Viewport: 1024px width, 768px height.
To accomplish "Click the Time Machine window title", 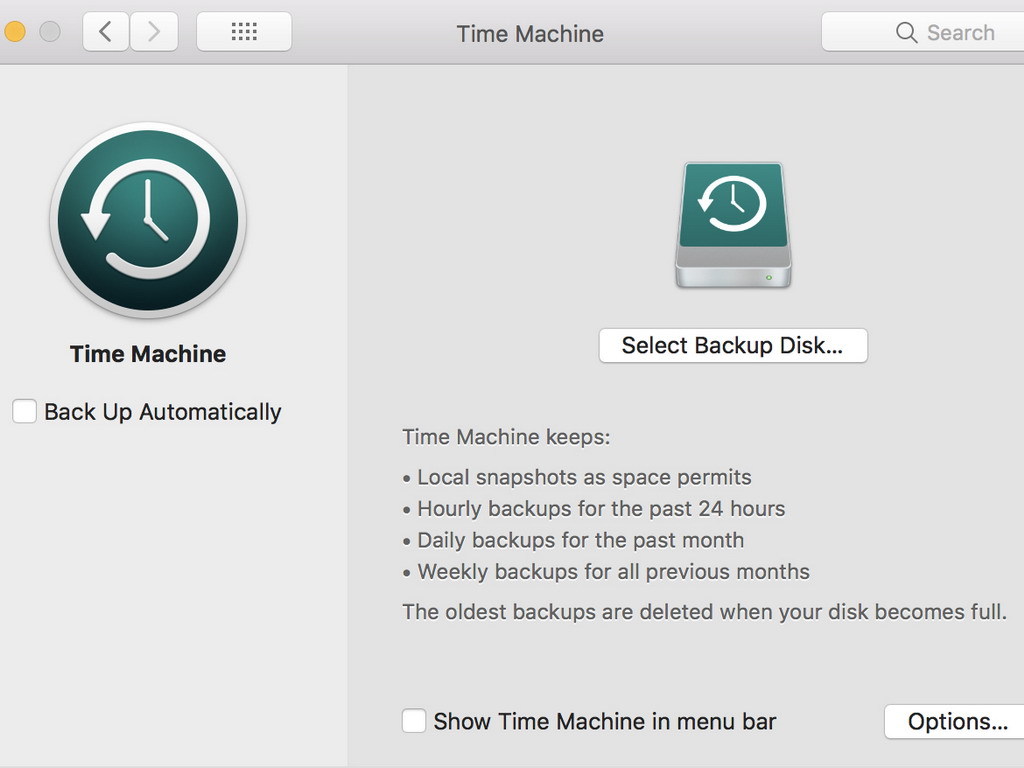I will (530, 34).
